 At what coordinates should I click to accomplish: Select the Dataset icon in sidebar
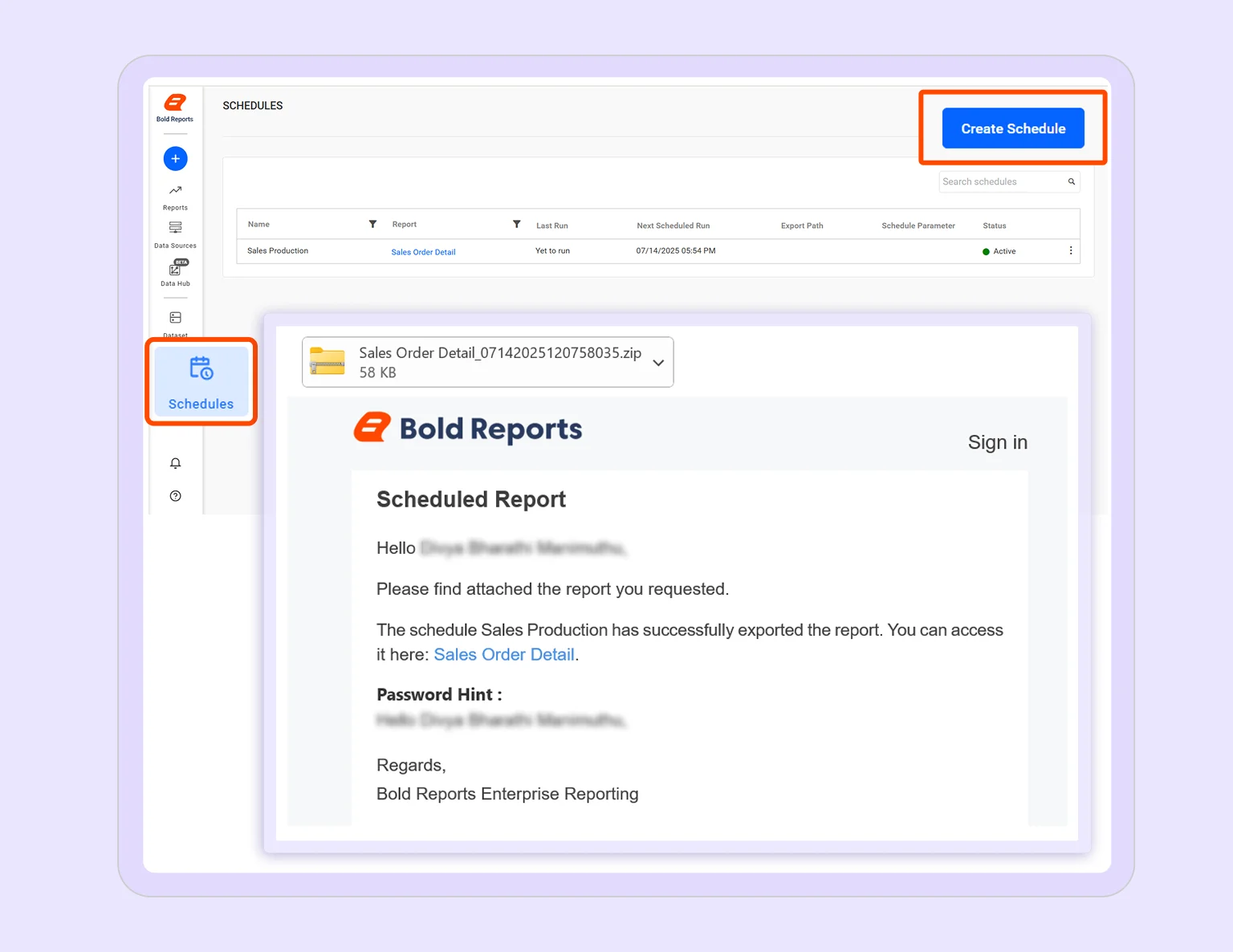pyautogui.click(x=175, y=316)
